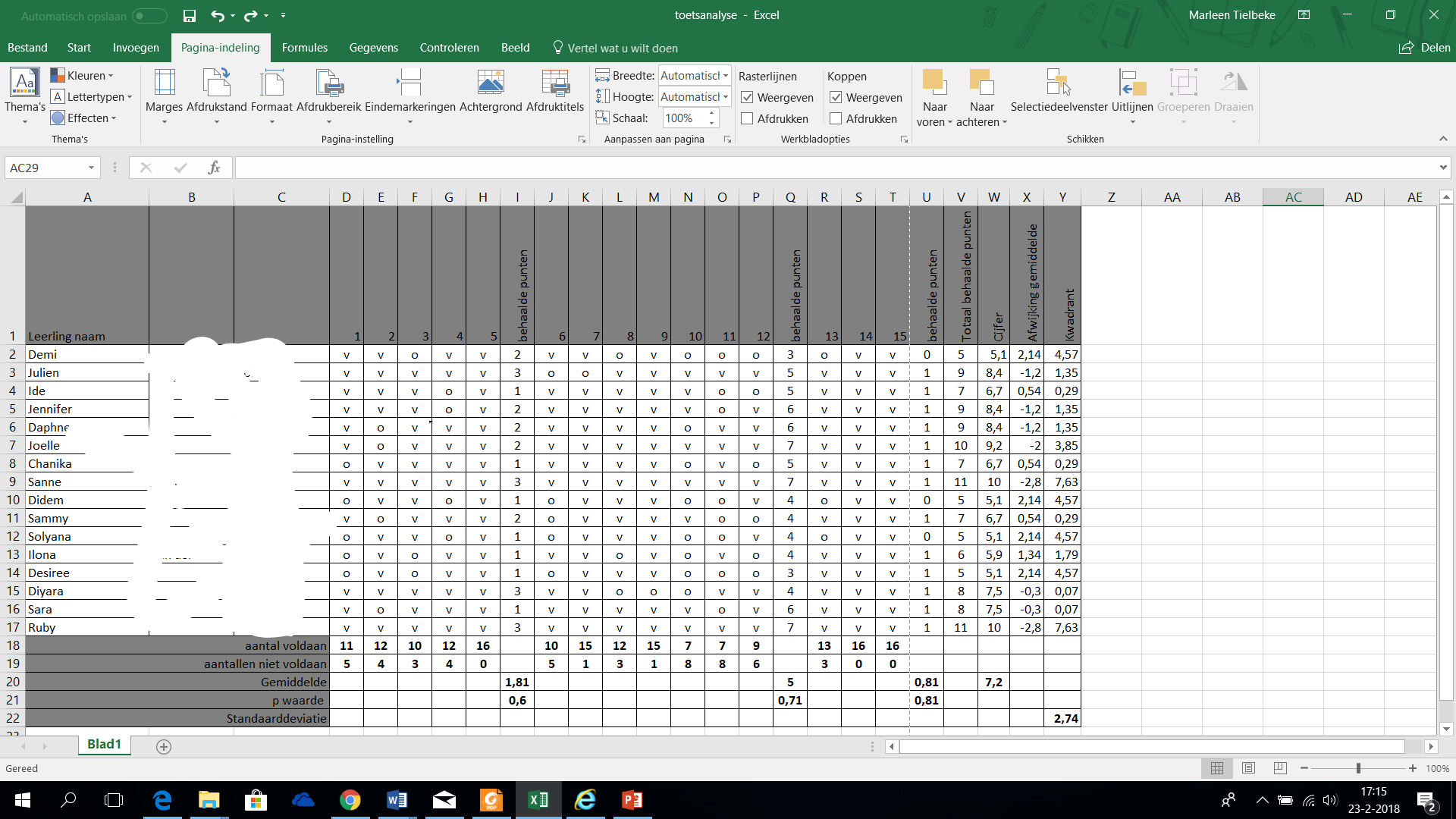Click the Delen share button

click(x=1425, y=48)
